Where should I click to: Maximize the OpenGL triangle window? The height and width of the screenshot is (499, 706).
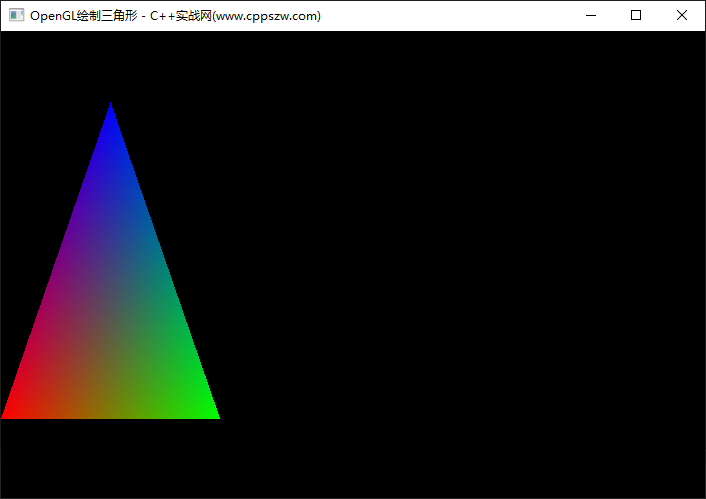pyautogui.click(x=636, y=16)
